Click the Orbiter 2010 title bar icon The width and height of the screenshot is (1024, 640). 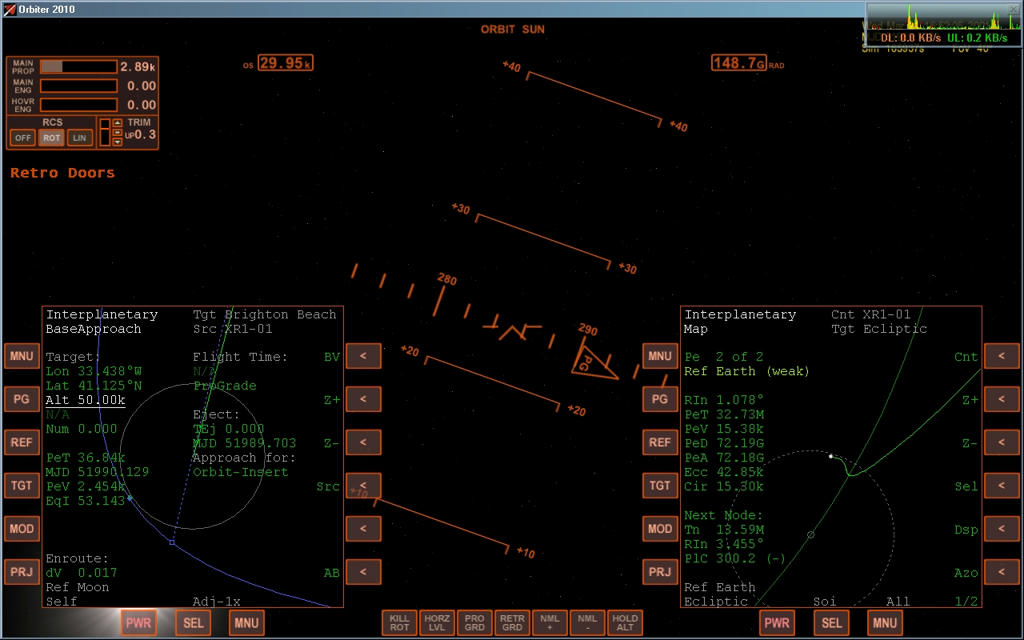[9, 9]
